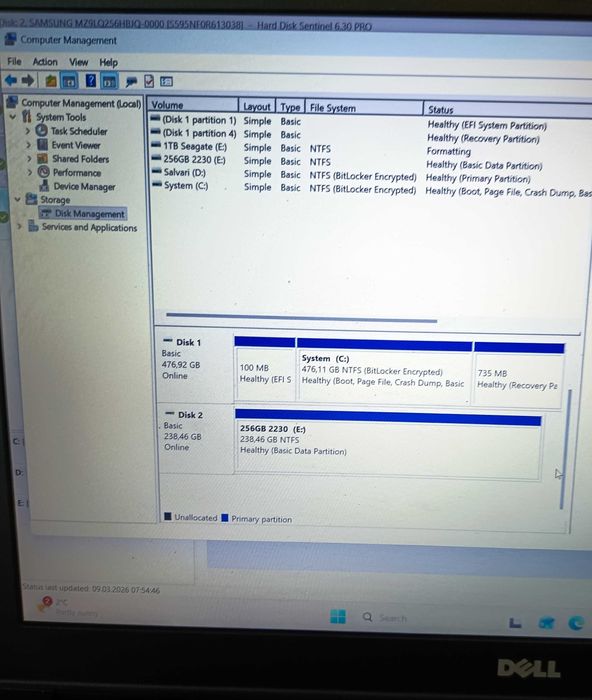Screen dimensions: 592x700
Task: Select the Storage tree item
Action: coord(55,200)
